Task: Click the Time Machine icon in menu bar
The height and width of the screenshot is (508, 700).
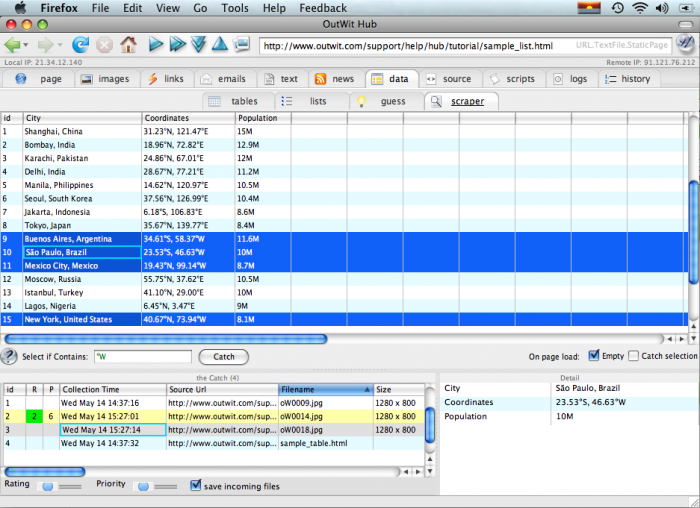Action: point(618,8)
